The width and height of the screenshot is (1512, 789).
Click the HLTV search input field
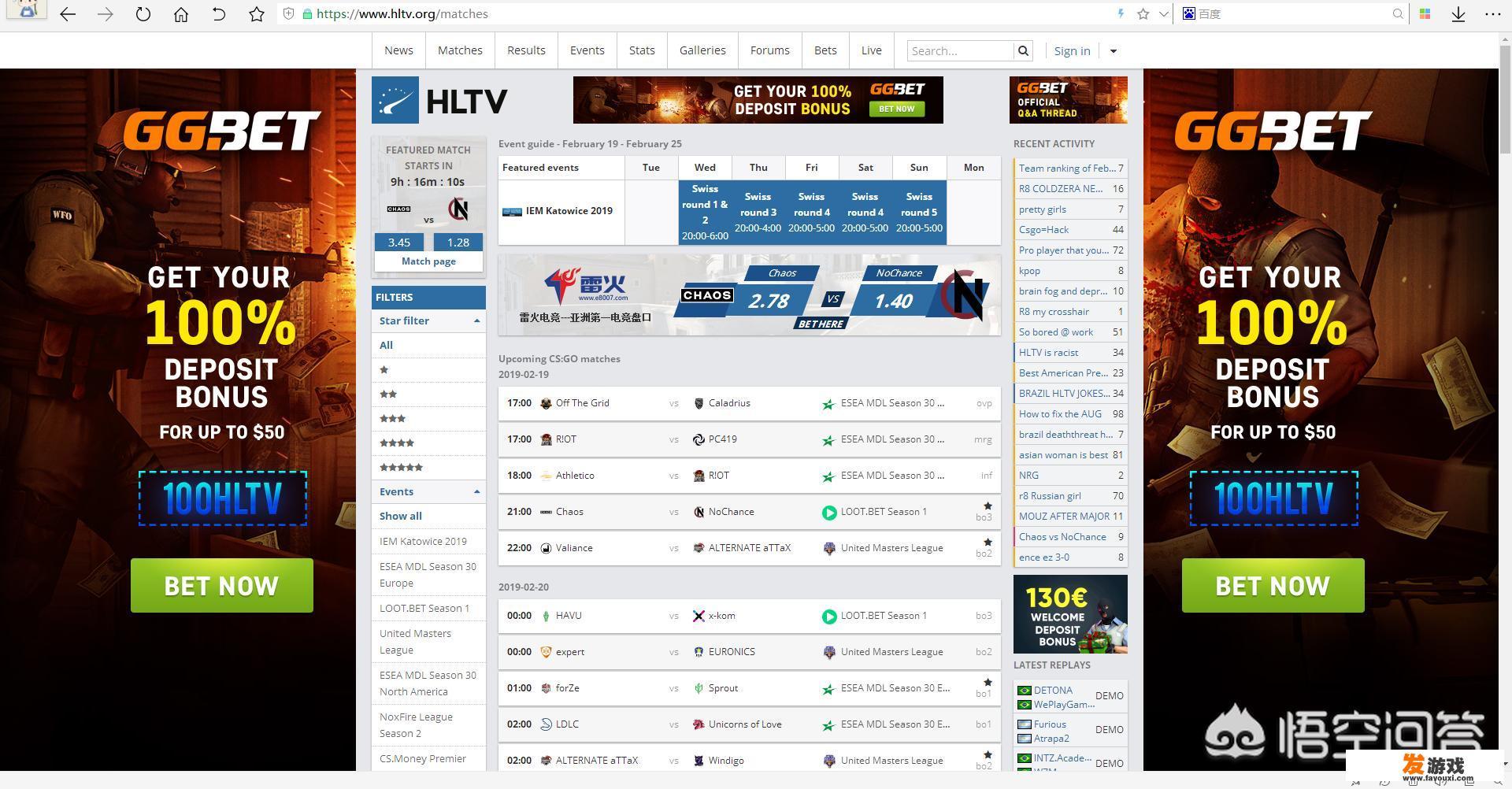tap(961, 50)
